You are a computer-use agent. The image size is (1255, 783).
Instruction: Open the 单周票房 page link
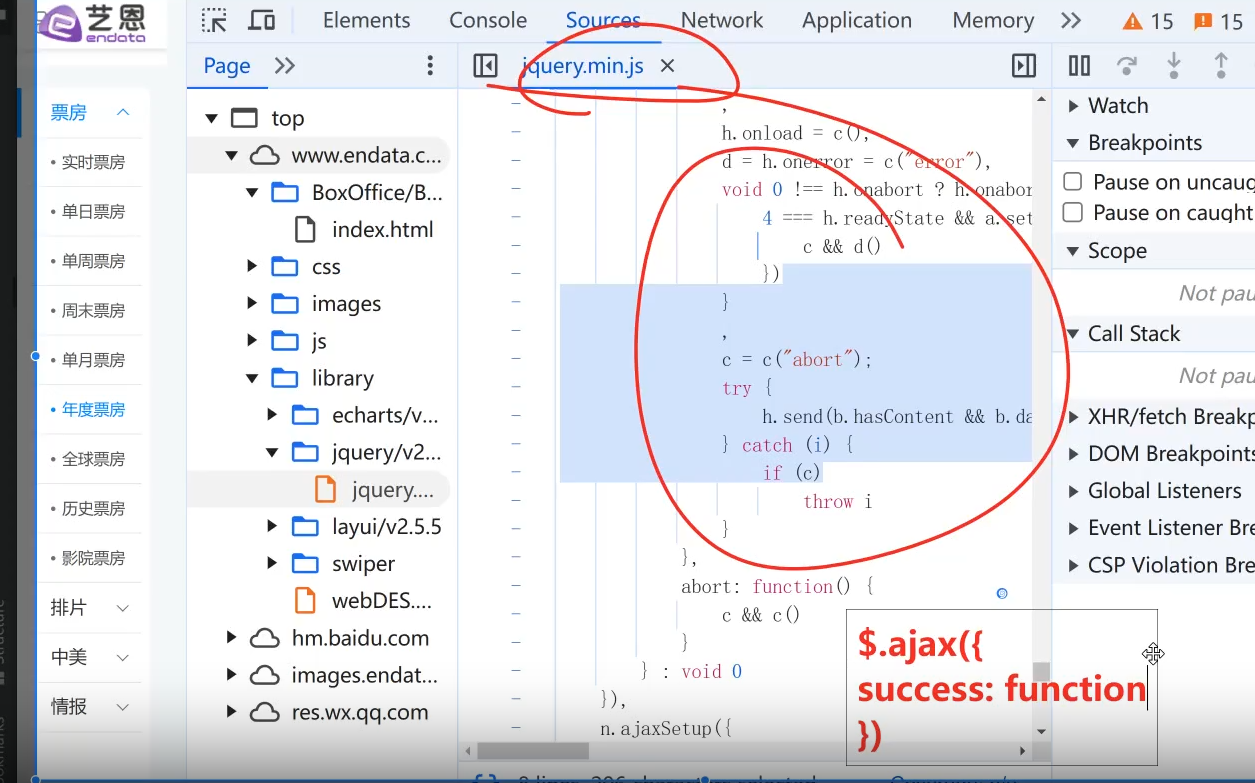(93, 261)
